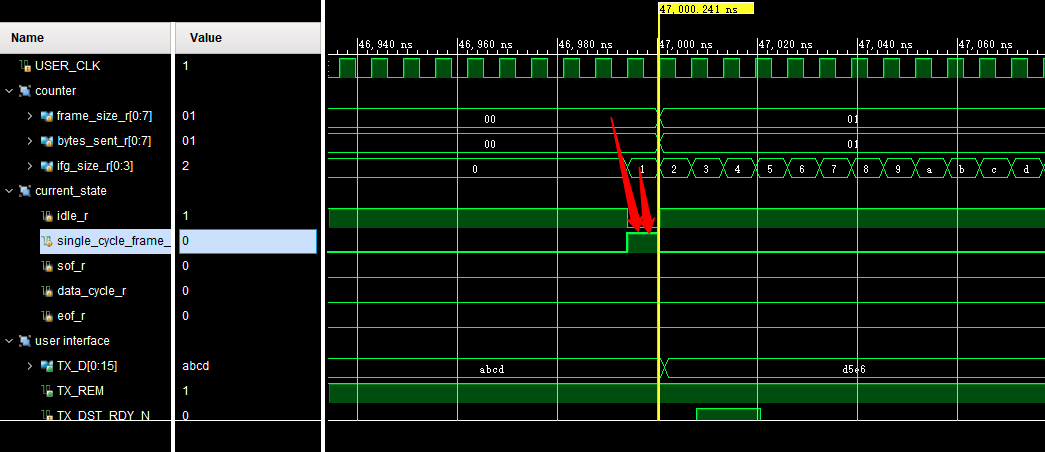Select the sof_r signal name
The image size is (1045, 452).
coord(71,266)
